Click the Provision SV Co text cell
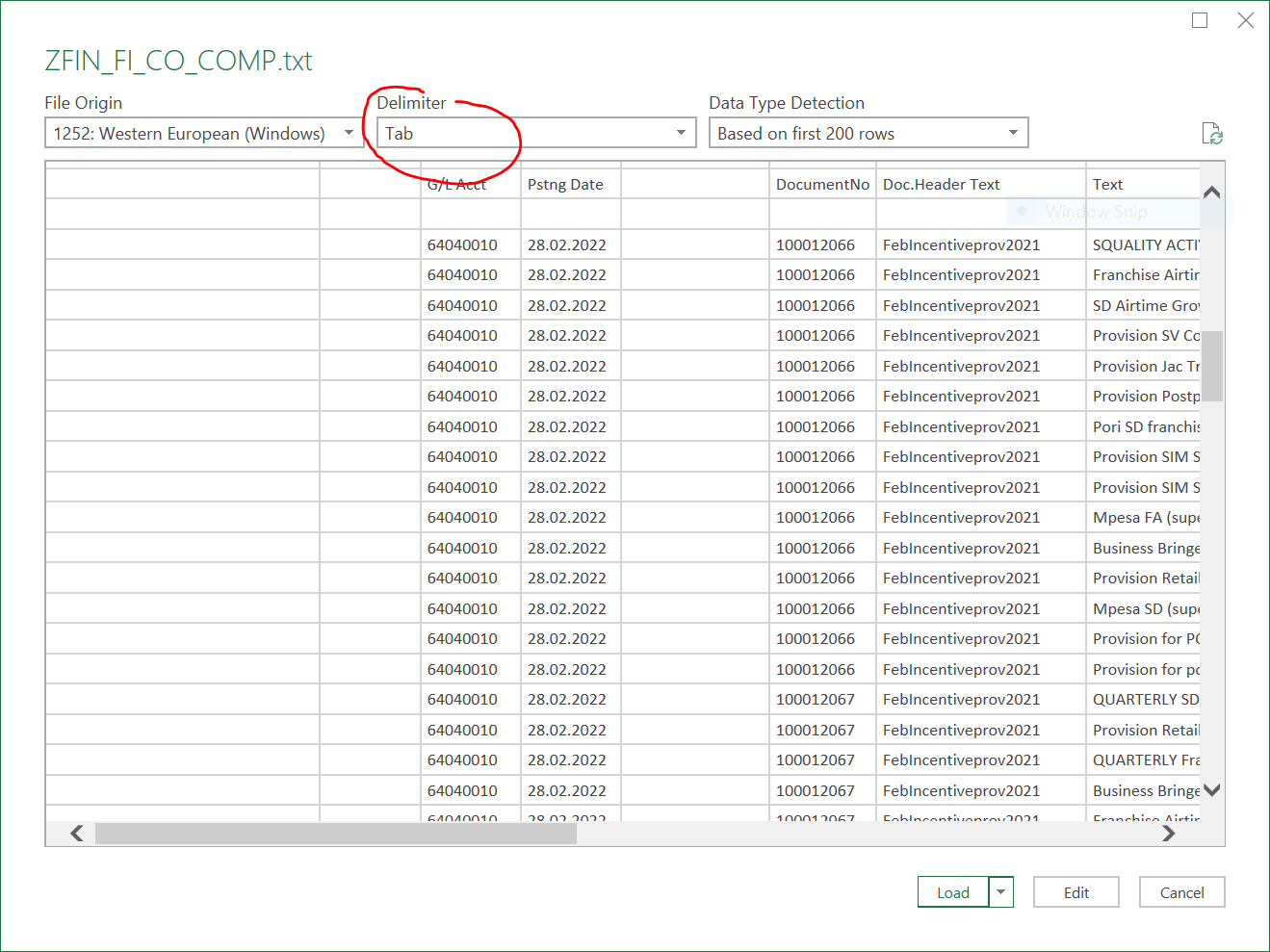1270x952 pixels. pos(1143,335)
